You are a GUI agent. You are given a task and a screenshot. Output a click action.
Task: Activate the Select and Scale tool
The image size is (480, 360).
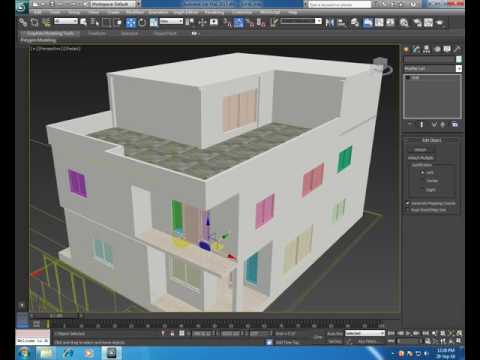point(154,22)
